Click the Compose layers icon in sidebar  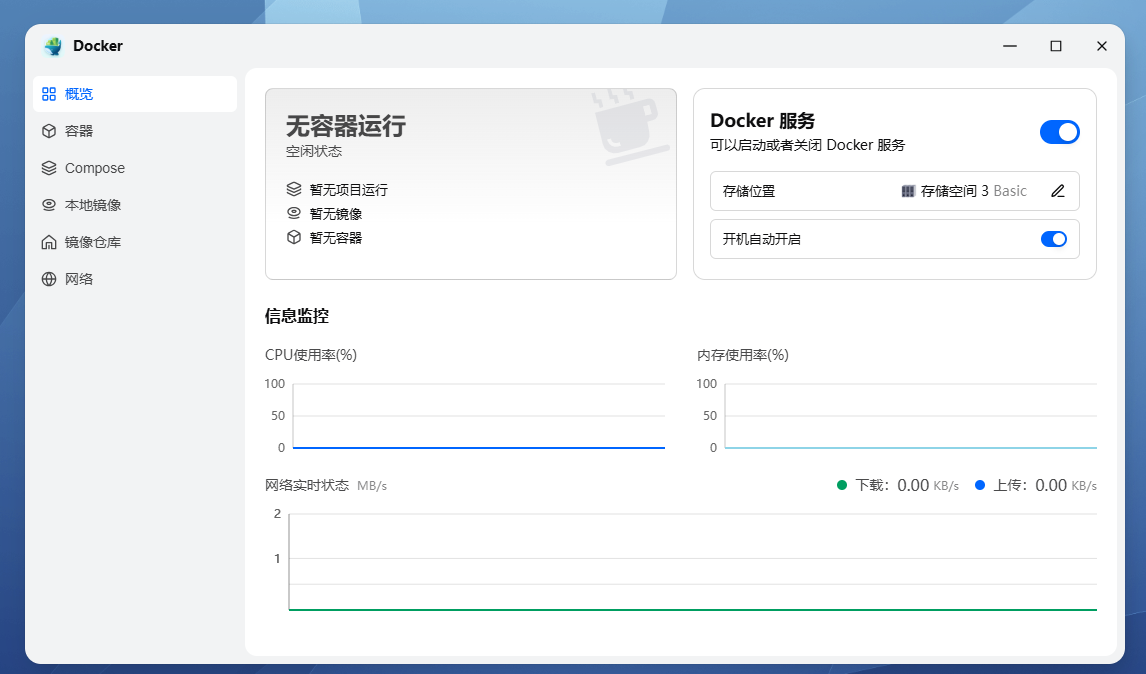coord(48,168)
